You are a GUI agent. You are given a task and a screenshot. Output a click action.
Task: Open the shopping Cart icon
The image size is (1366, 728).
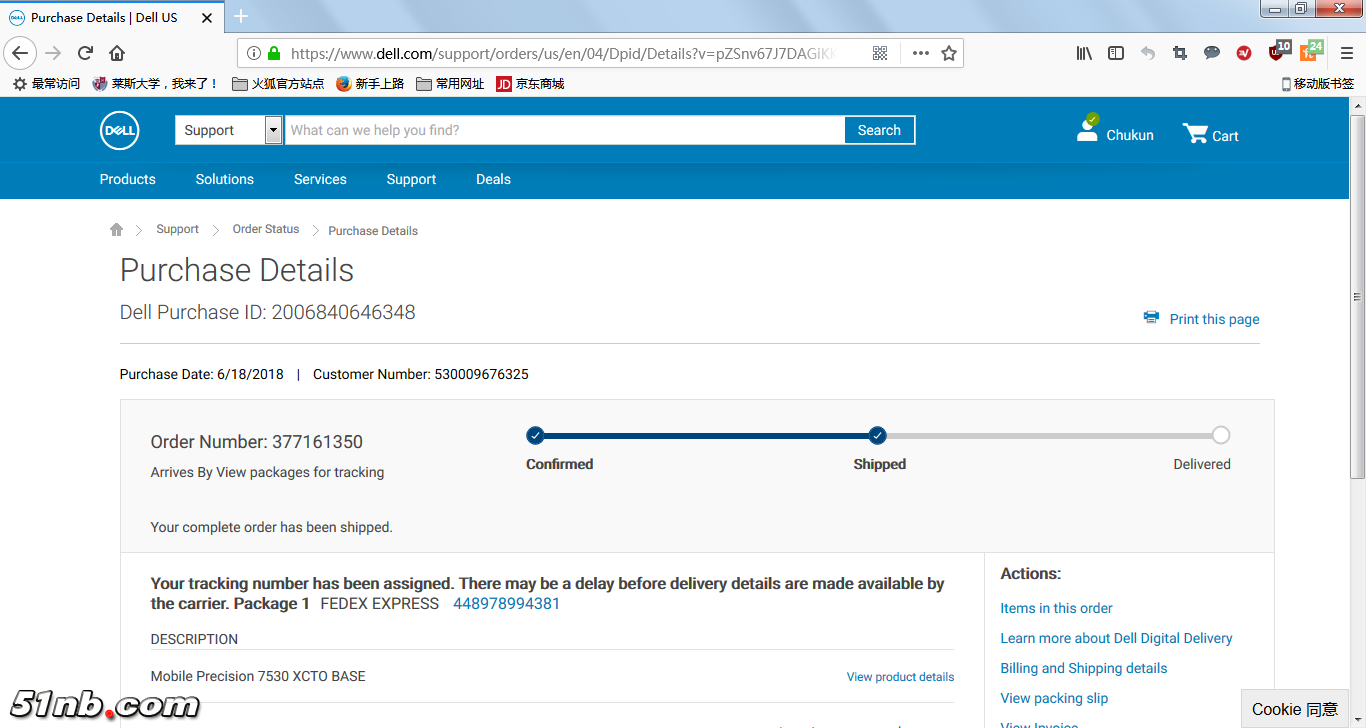click(1195, 133)
